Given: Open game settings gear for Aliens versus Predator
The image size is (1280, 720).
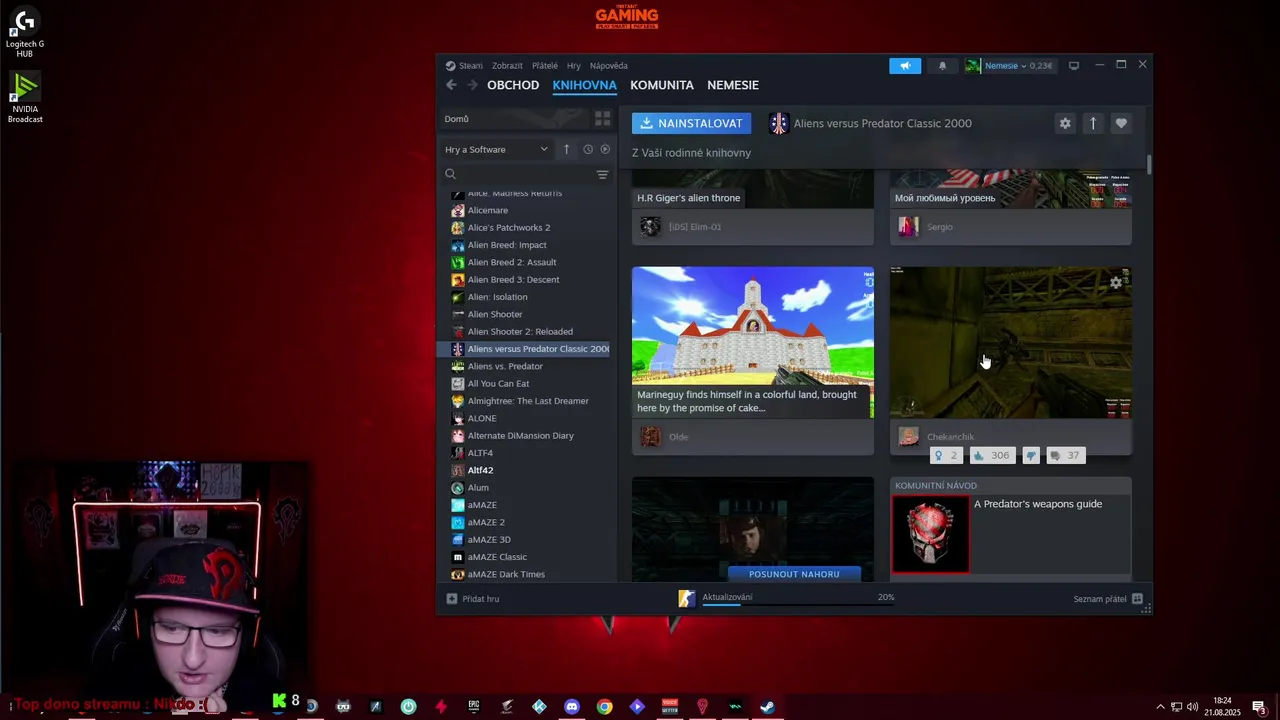Looking at the screenshot, I should pyautogui.click(x=1065, y=123).
